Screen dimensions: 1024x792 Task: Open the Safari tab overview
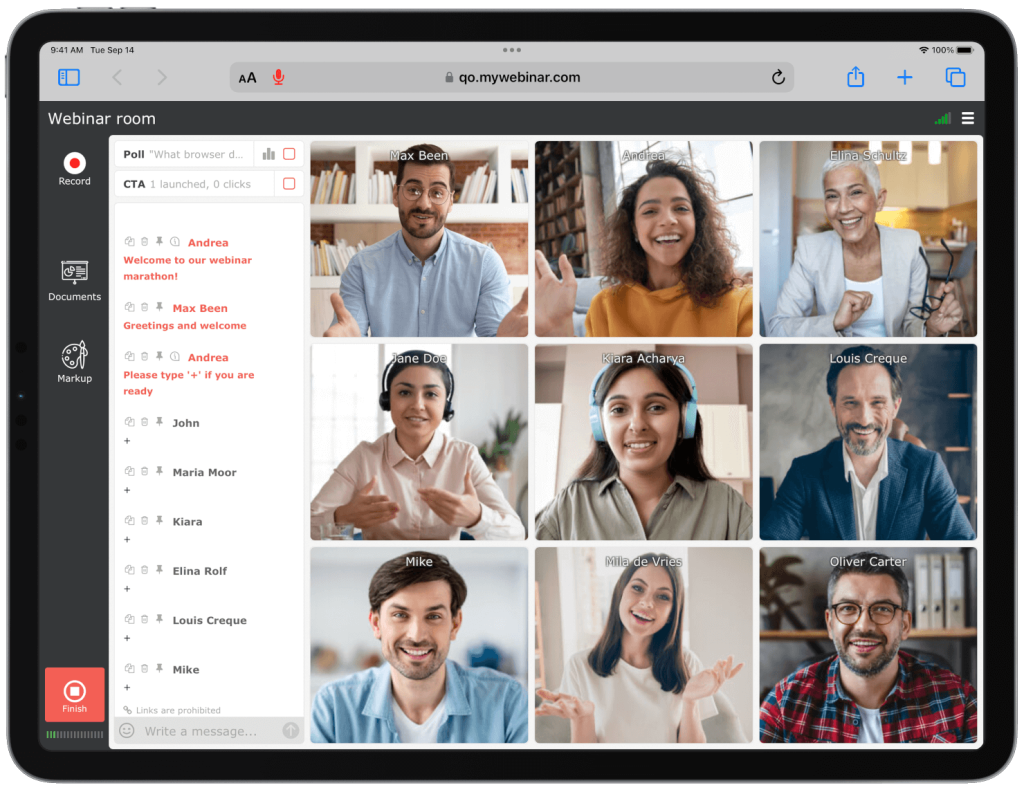[x=954, y=77]
